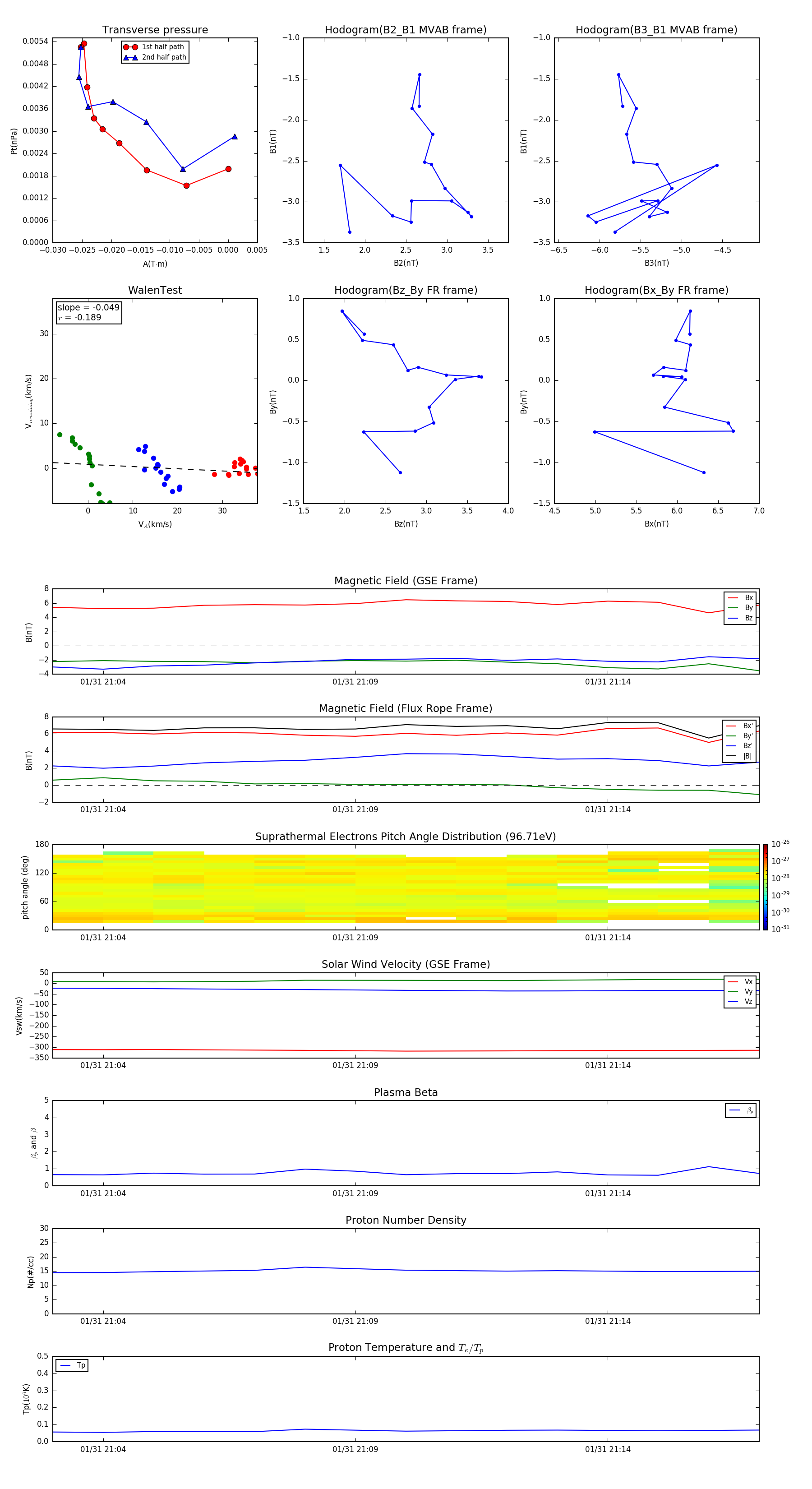Click the 'Pt(nPa)' y-axis label
Screen dimensions: 812x1489
pos(14,141)
